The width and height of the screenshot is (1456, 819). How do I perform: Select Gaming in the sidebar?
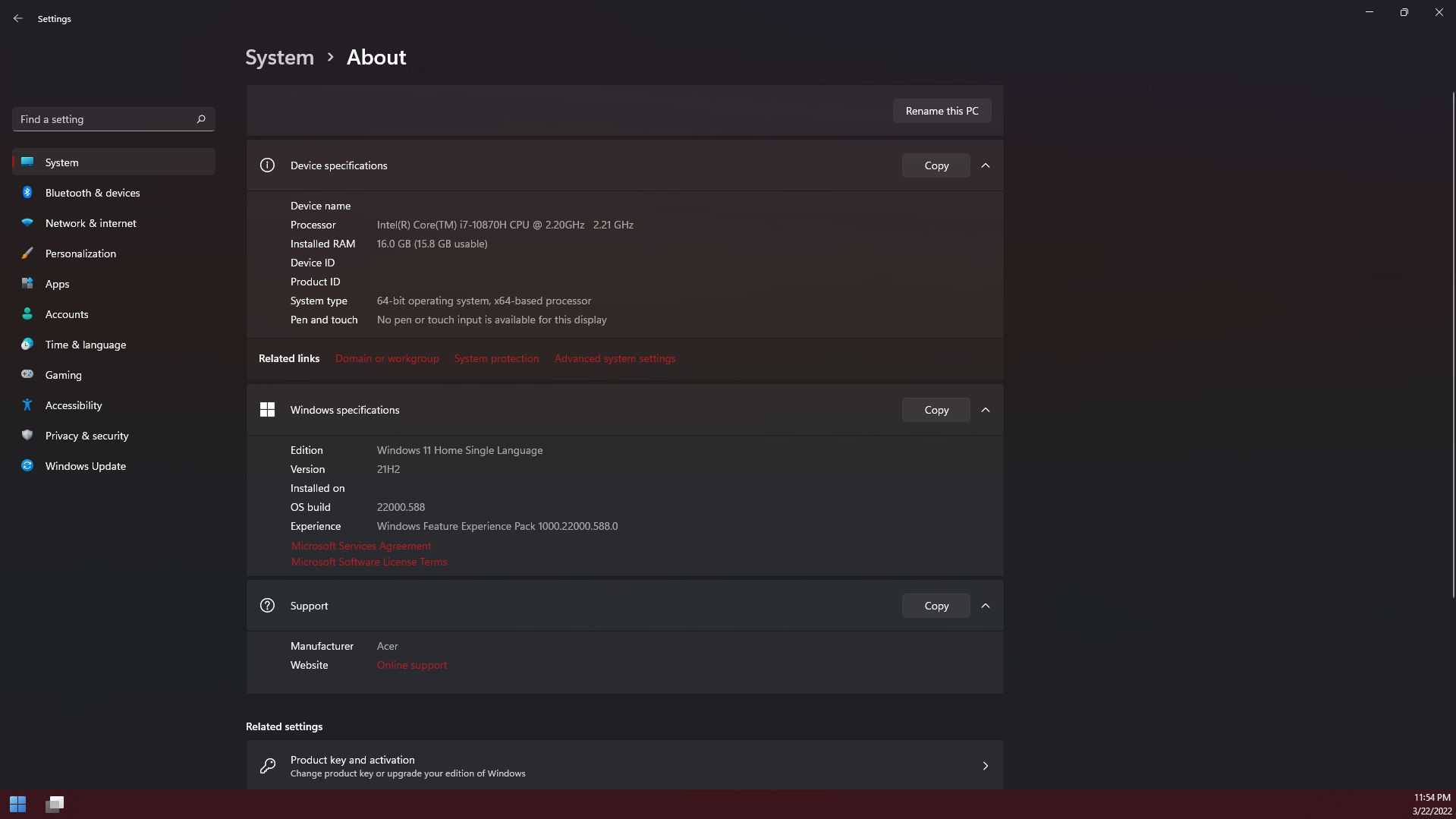tap(63, 375)
